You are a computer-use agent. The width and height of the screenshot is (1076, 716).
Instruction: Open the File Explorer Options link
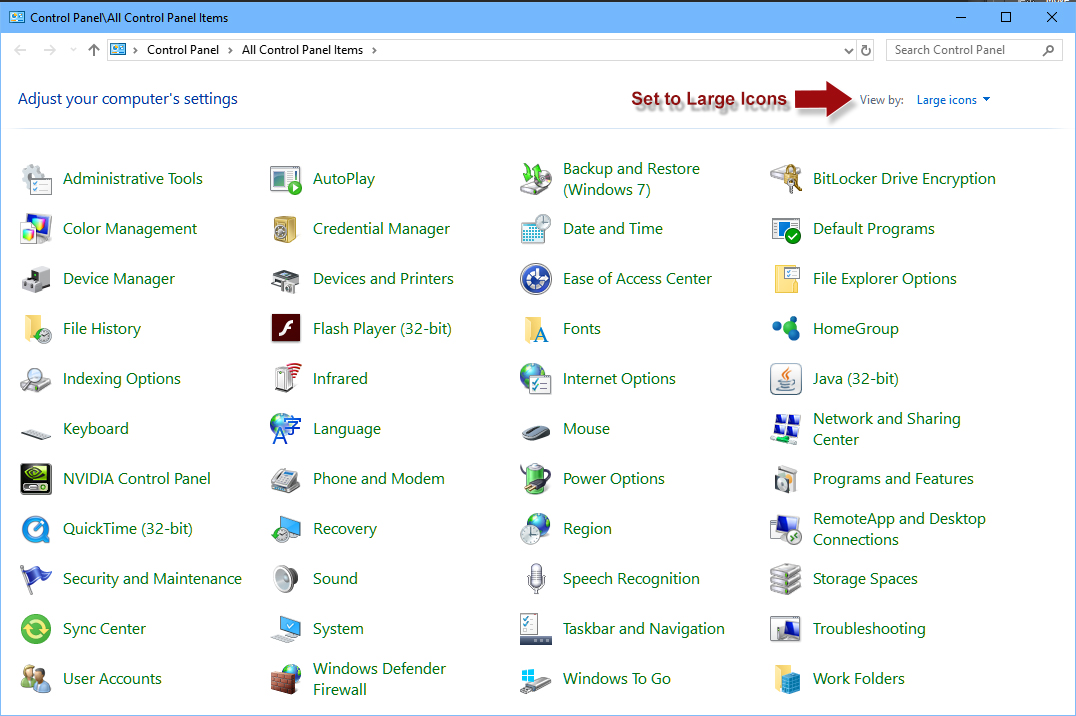pos(885,279)
